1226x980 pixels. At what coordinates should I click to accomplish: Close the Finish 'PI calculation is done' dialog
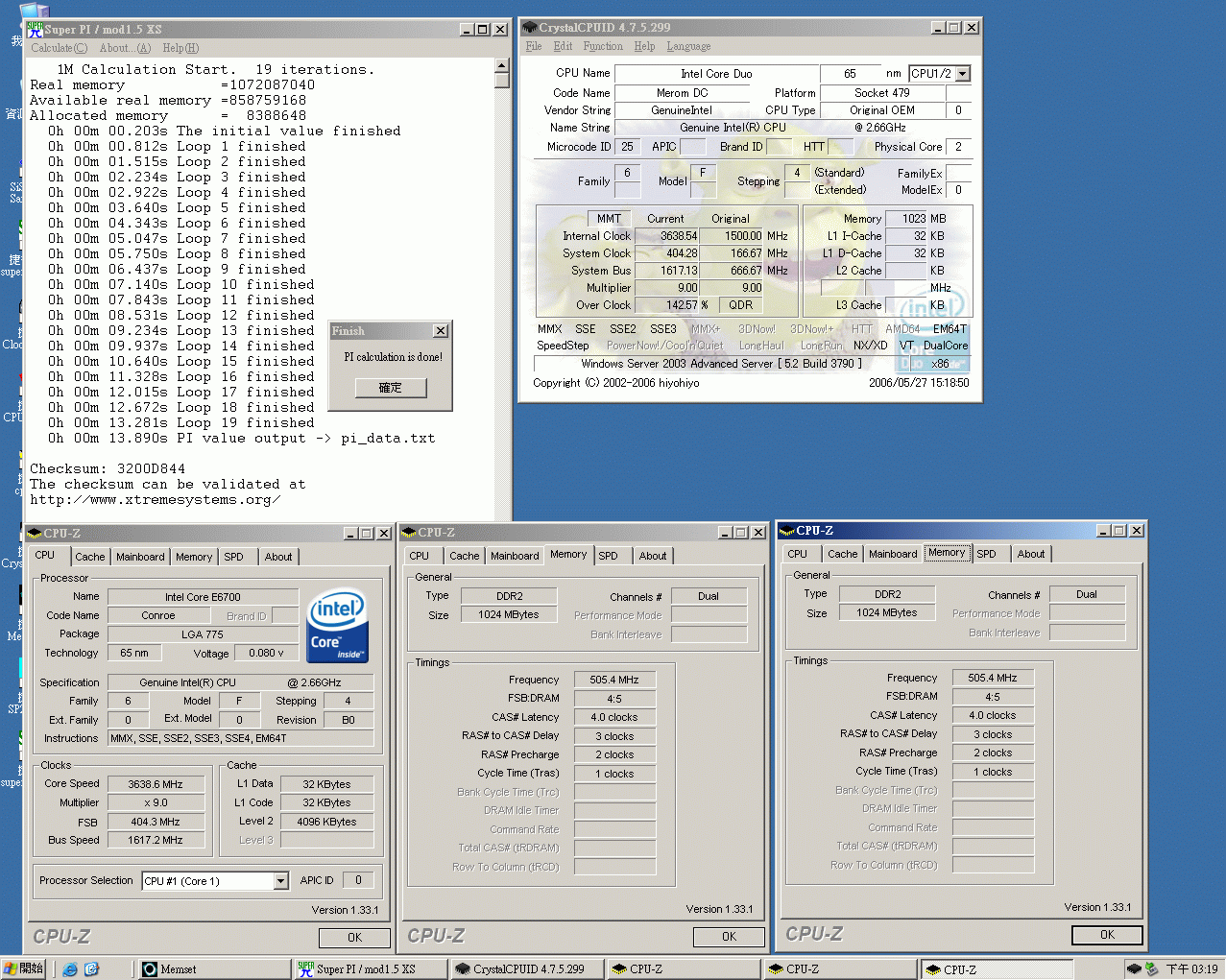tap(441, 331)
